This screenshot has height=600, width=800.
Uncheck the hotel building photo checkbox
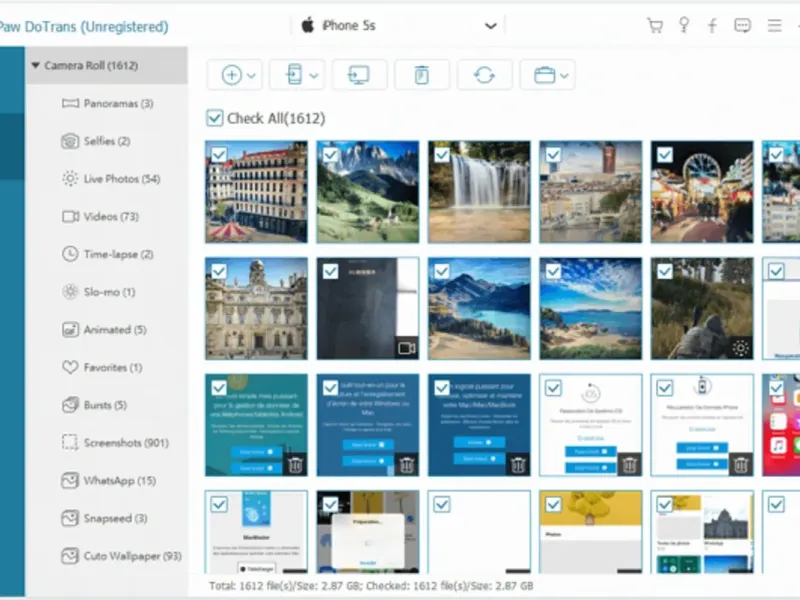pyautogui.click(x=219, y=155)
